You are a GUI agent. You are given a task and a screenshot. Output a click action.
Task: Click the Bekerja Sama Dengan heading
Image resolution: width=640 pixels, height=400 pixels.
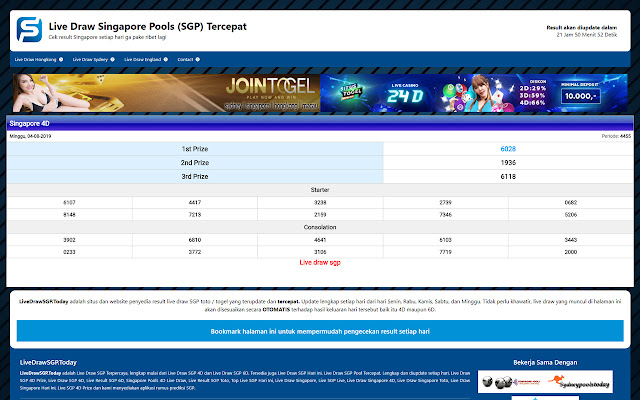click(545, 362)
